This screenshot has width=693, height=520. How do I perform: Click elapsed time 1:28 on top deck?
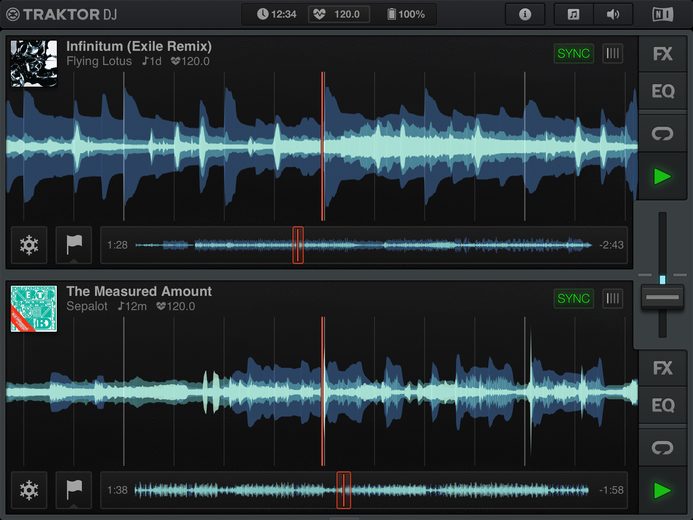(x=117, y=245)
